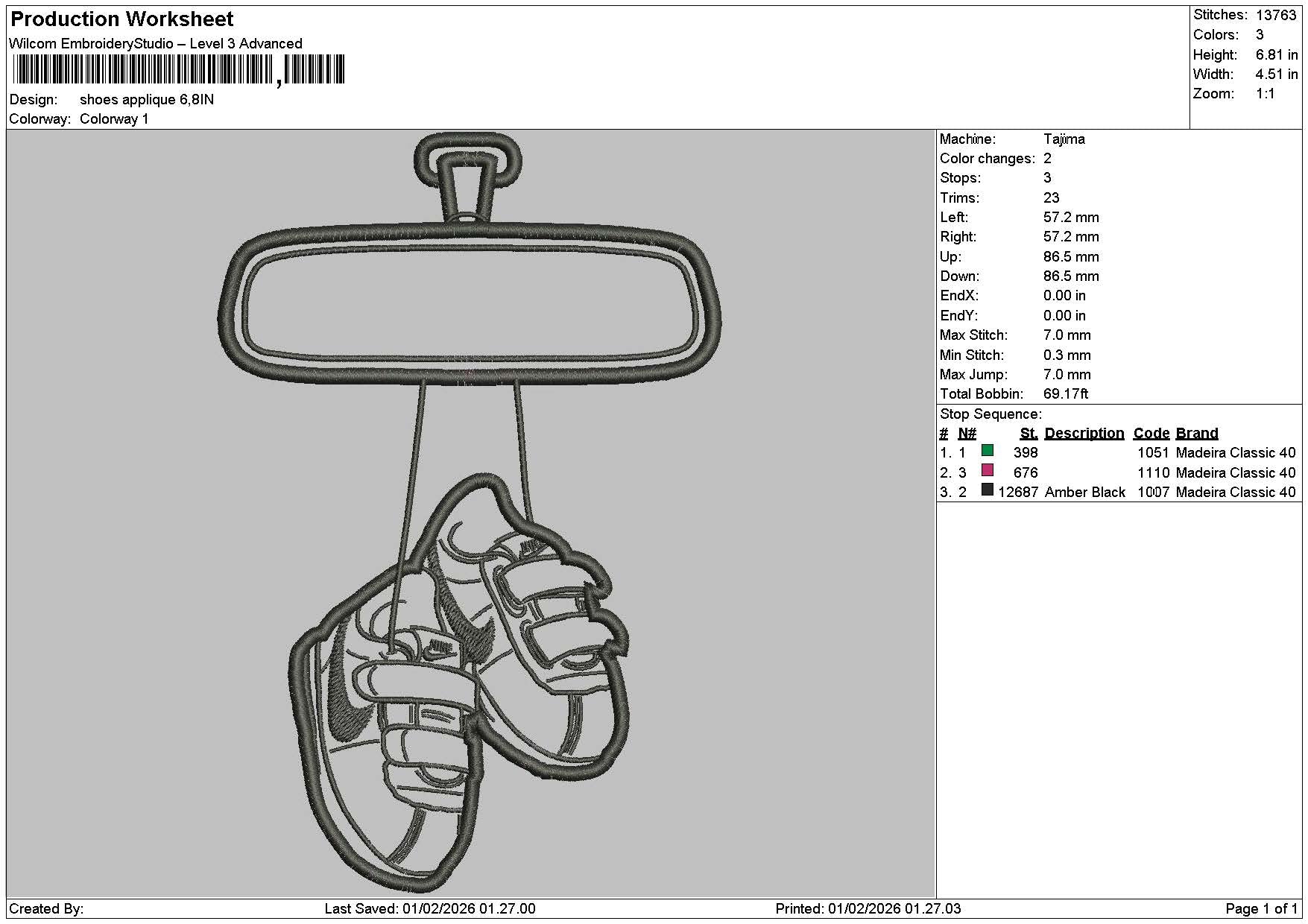
Task: Click the Amber Black color swatch
Action: 988,490
